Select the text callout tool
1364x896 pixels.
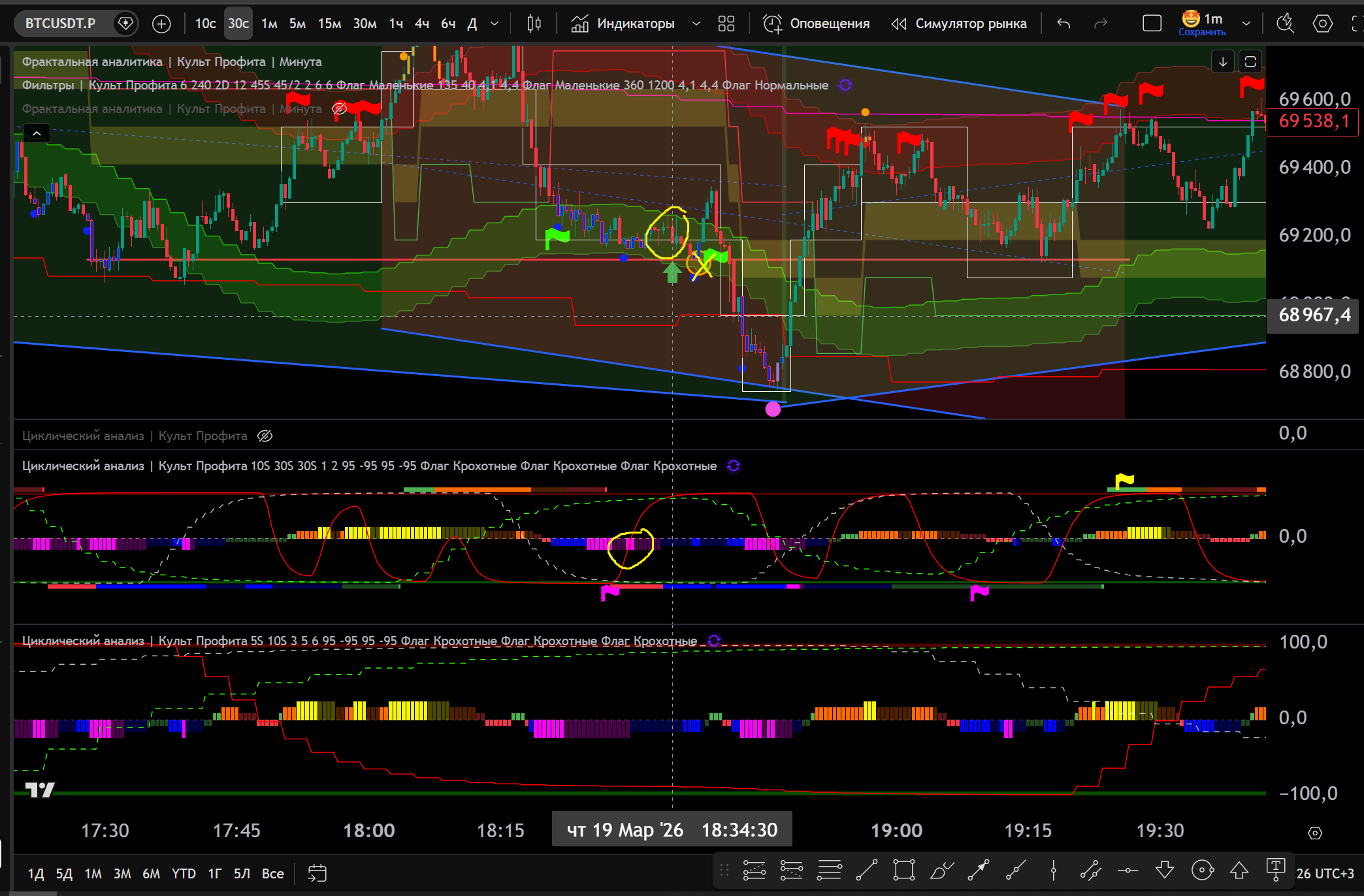(1275, 869)
